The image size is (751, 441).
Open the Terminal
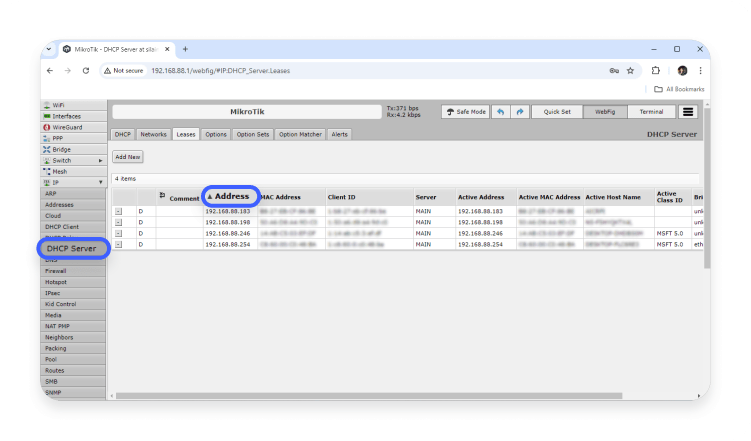[x=651, y=112]
